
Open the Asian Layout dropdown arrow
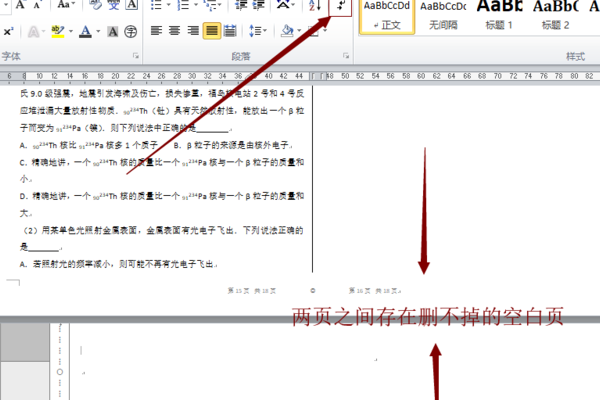click(293, 5)
